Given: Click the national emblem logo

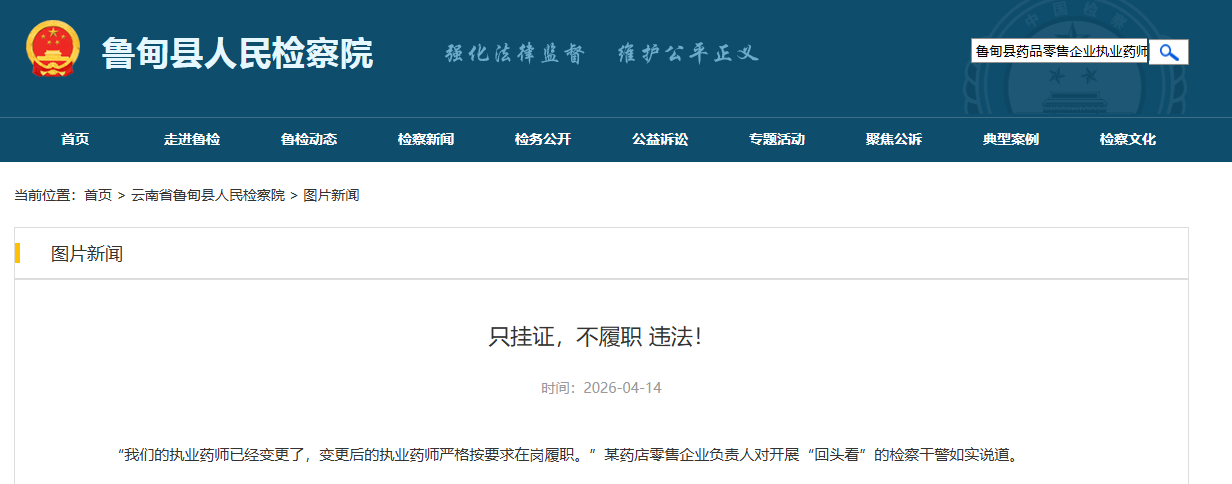Looking at the screenshot, I should [x=54, y=50].
